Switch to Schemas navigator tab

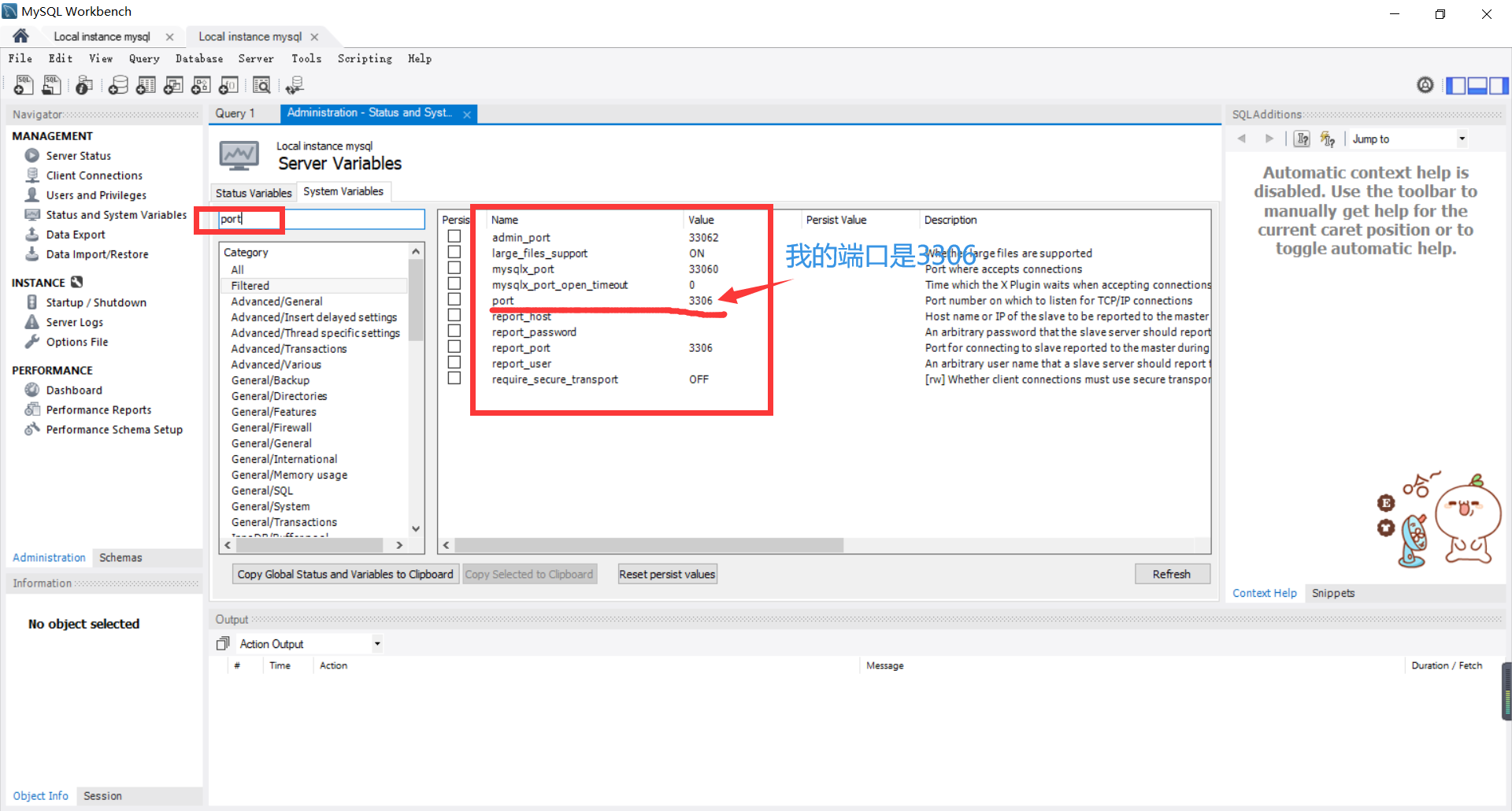(120, 557)
